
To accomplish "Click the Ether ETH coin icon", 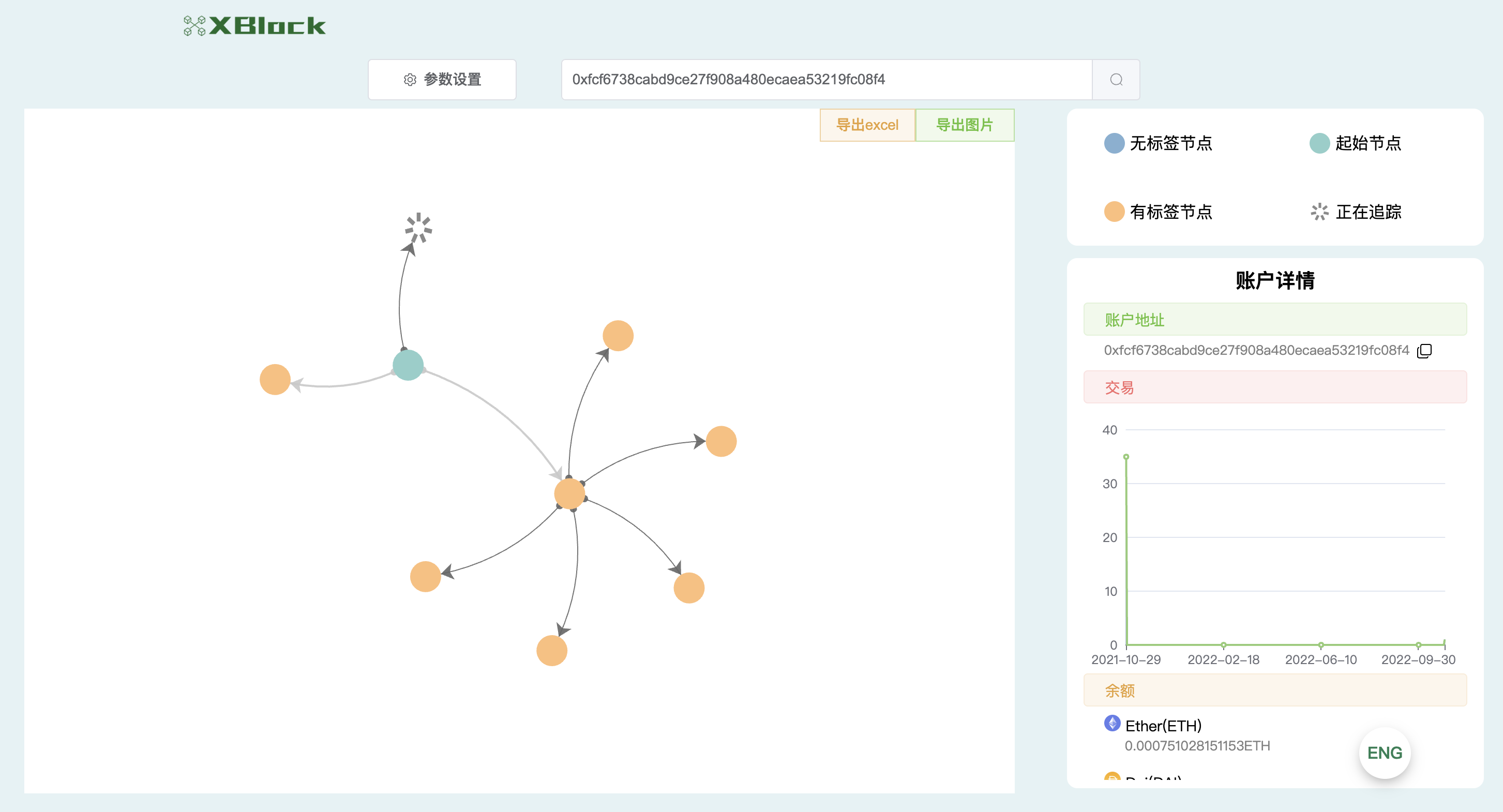I will 1112,724.
